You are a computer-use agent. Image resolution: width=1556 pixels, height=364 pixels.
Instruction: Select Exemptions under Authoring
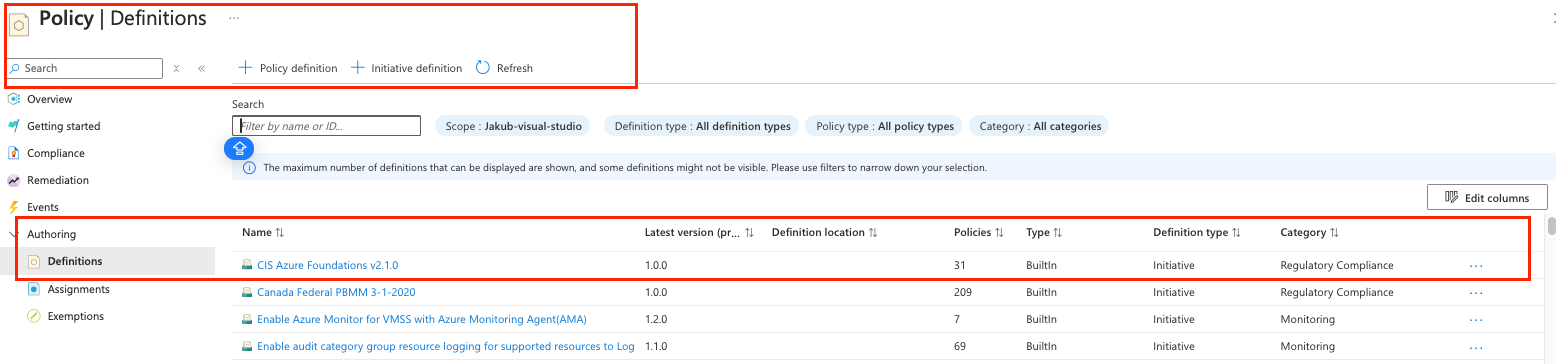pyautogui.click(x=76, y=316)
